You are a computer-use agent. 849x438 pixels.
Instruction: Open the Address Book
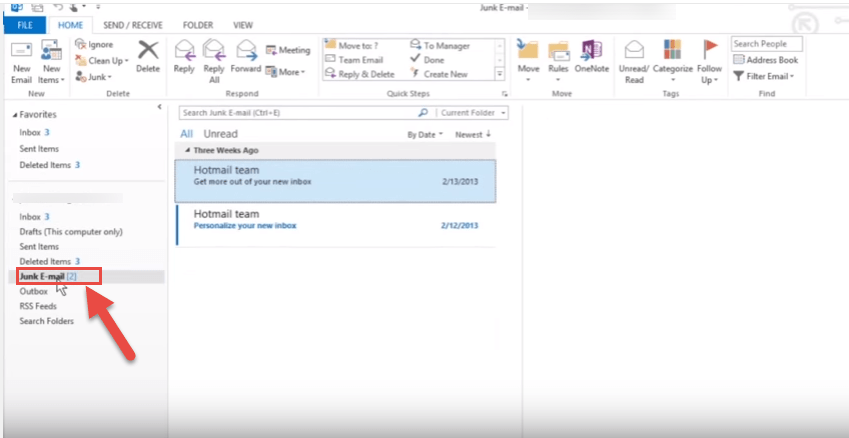(x=766, y=60)
